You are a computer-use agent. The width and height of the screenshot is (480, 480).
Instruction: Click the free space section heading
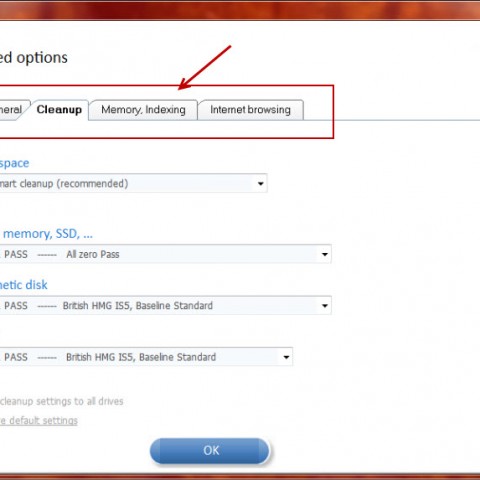pyautogui.click(x=14, y=163)
